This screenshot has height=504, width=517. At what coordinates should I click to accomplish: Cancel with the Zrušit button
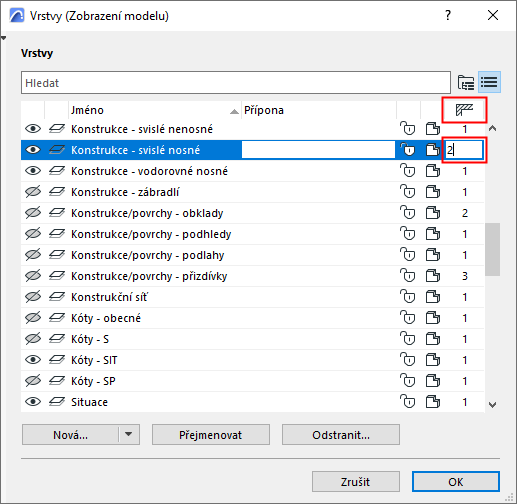(x=356, y=482)
